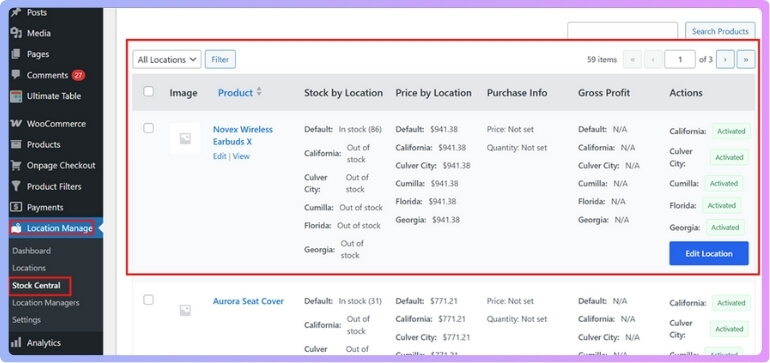Click the 27 comments count badge
Image resolution: width=770 pixels, height=363 pixels.
pos(78,75)
